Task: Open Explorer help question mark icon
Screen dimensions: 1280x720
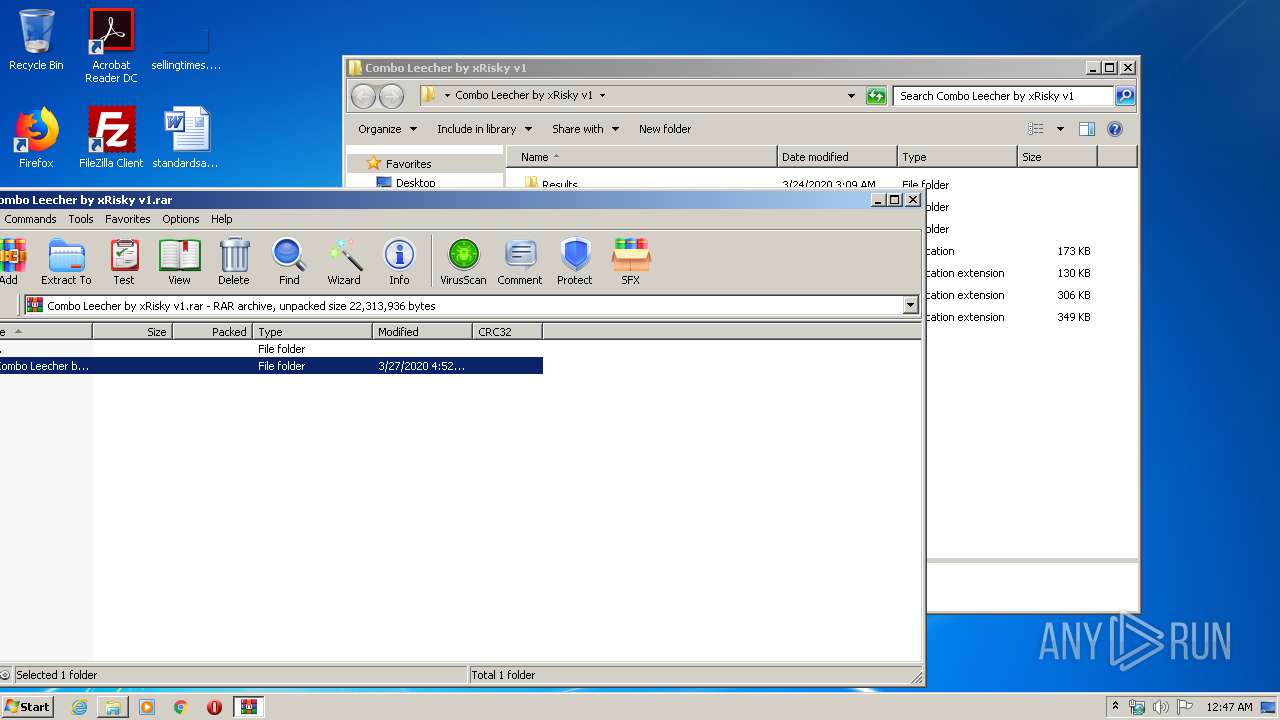Action: [x=1115, y=129]
